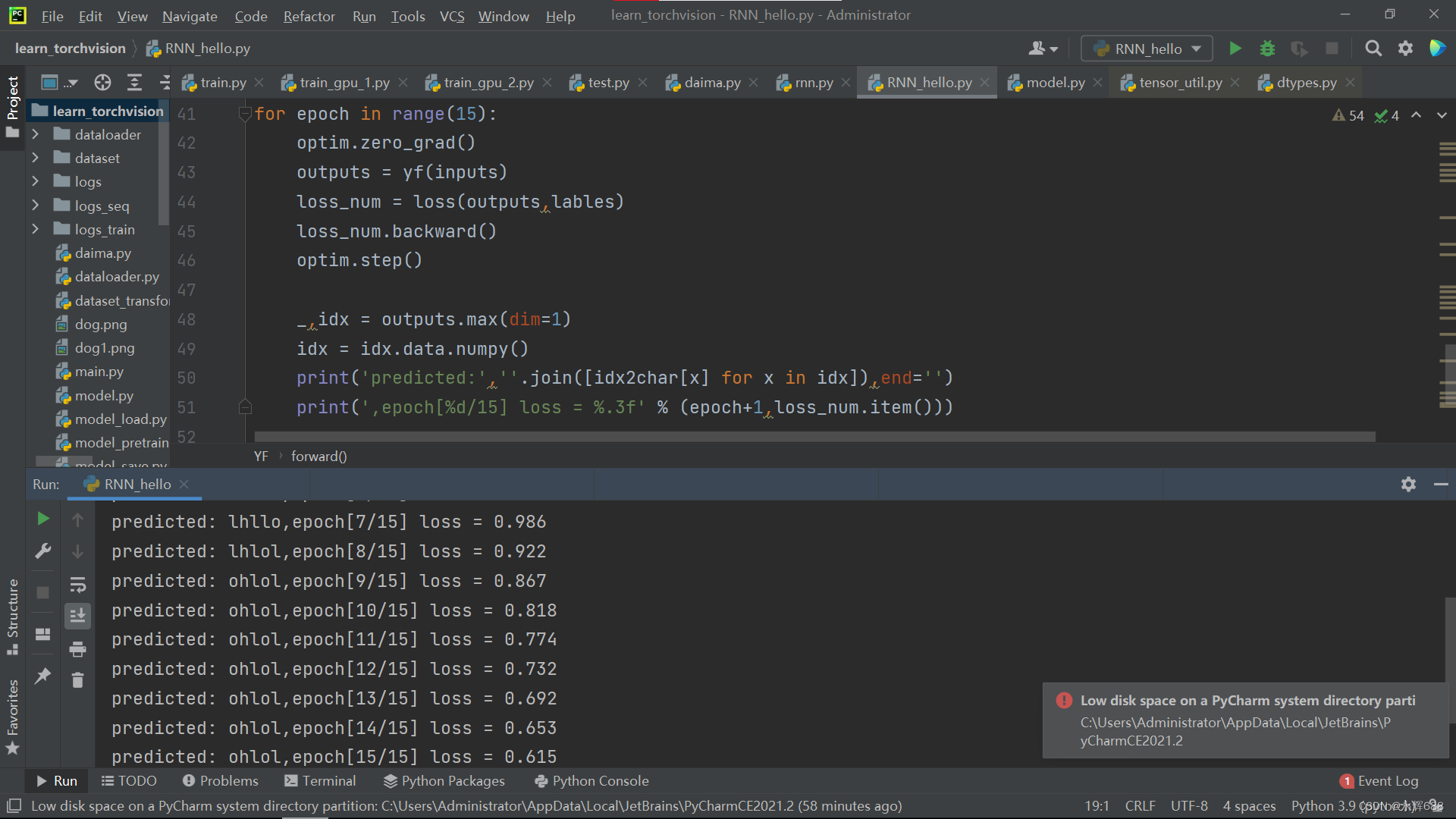Open RNN_hello run configuration dropdown
1456x819 pixels.
(1147, 49)
